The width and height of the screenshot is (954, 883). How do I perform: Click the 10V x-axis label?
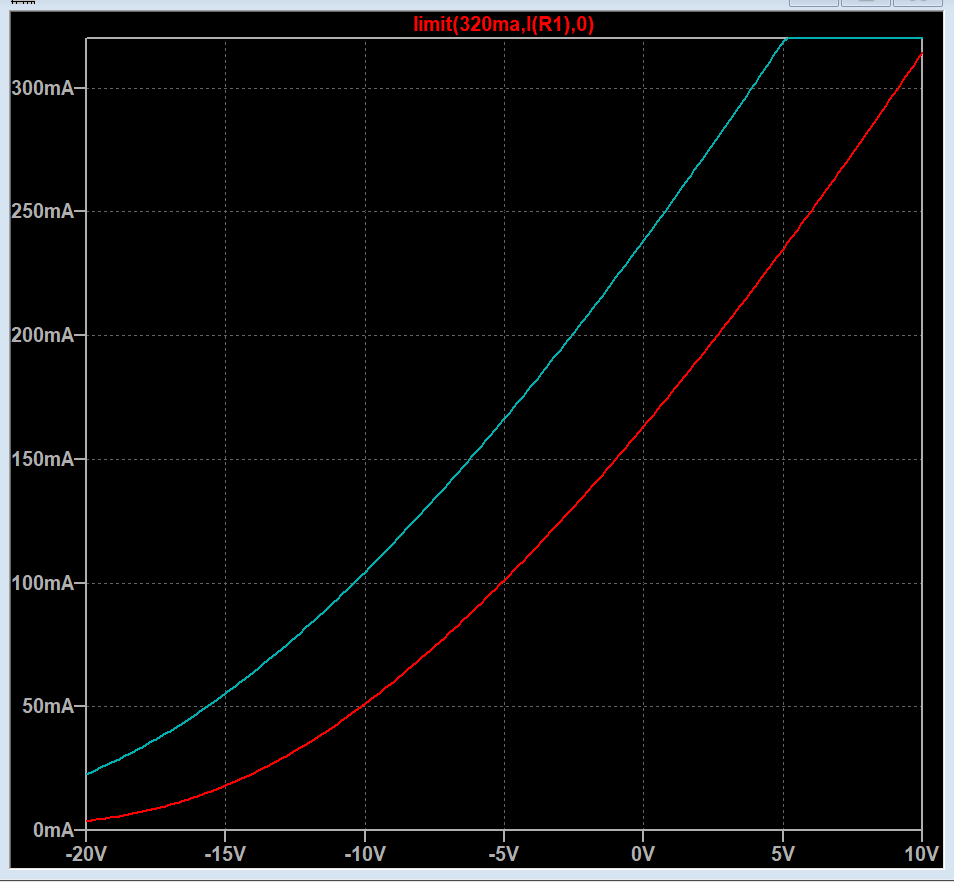pyautogui.click(x=922, y=854)
